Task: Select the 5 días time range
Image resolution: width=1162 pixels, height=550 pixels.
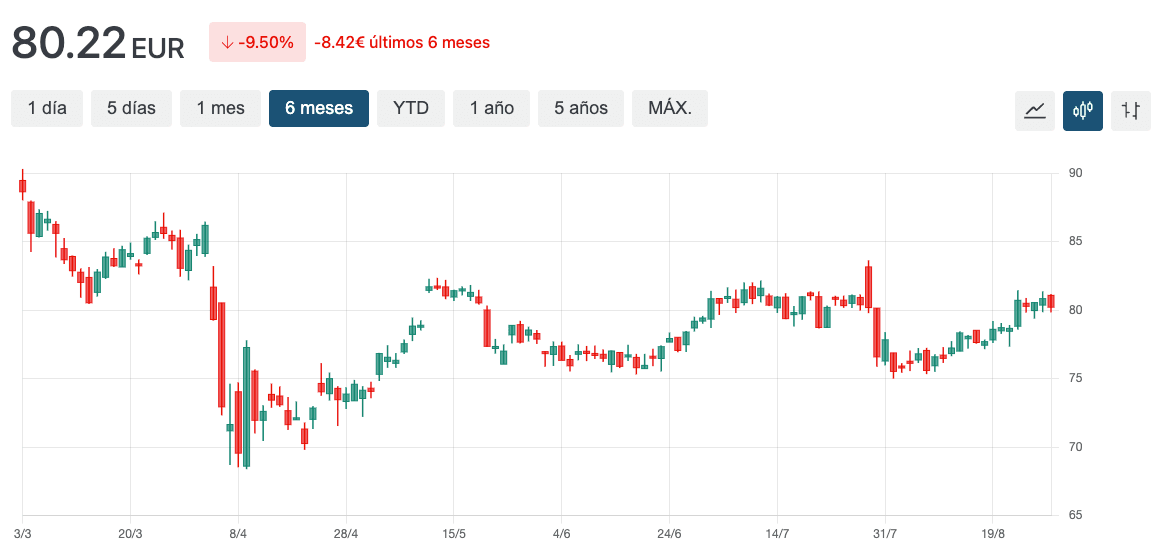Action: (x=131, y=108)
